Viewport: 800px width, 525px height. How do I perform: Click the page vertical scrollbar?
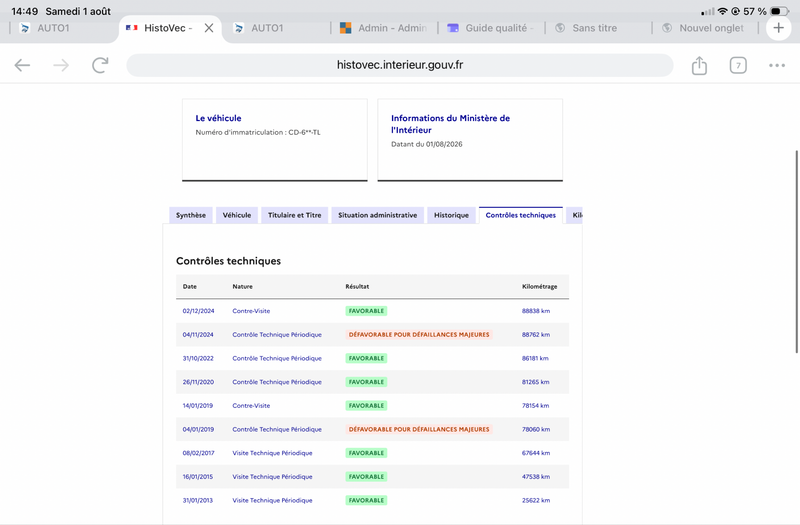coord(797,252)
